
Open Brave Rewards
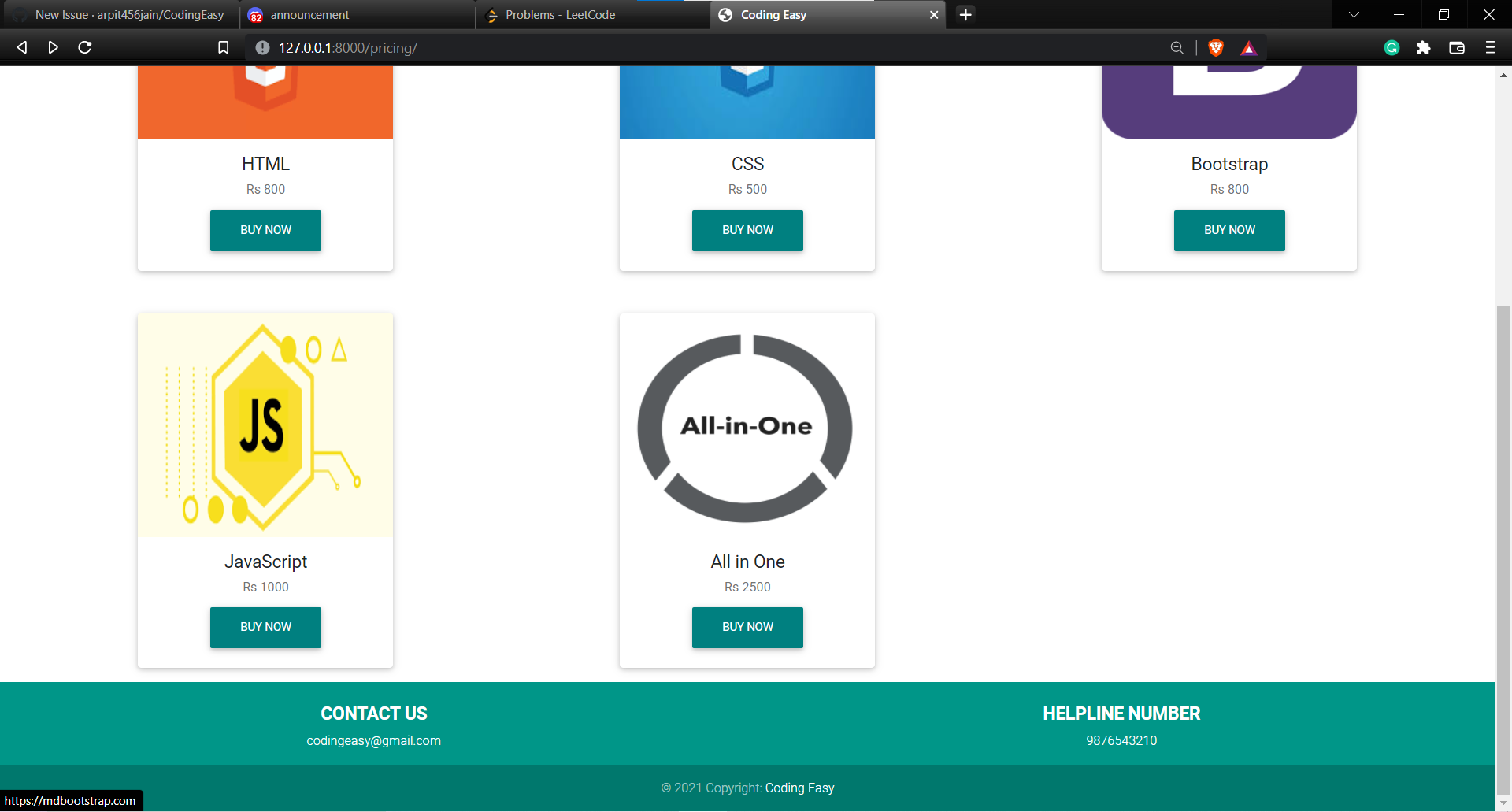pos(1248,48)
